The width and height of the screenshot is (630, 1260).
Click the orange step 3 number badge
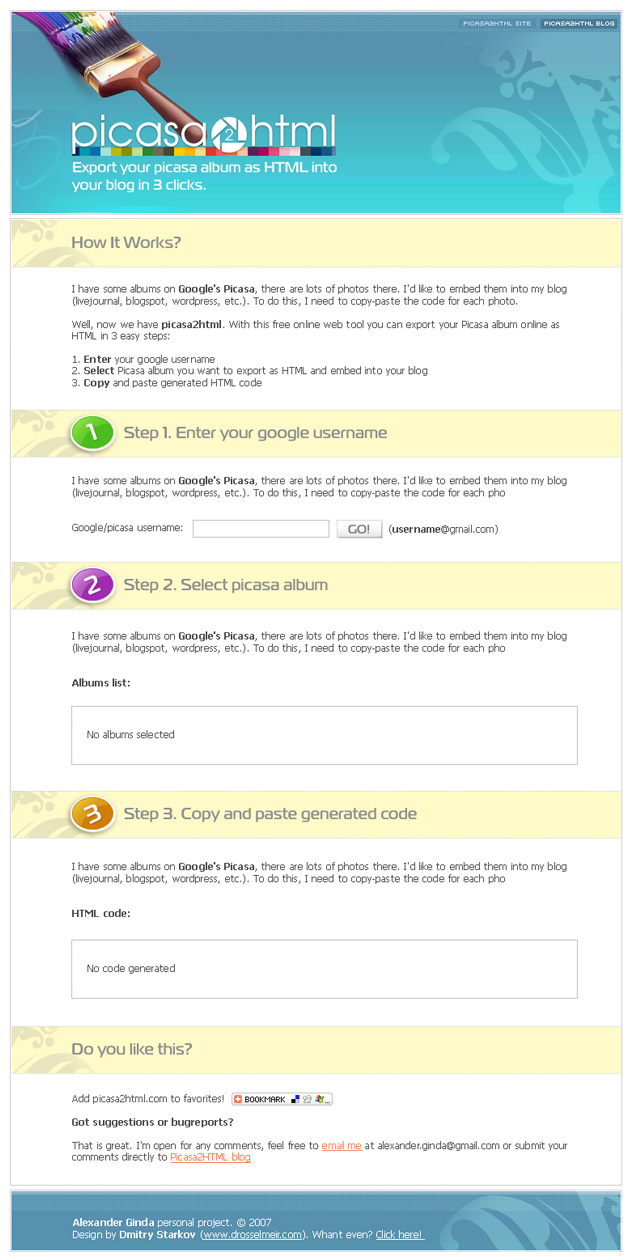pyautogui.click(x=93, y=814)
